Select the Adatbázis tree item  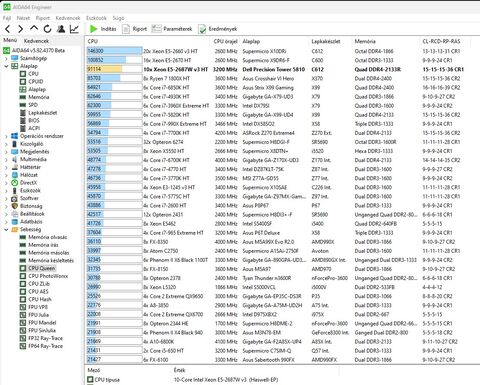pos(27,222)
